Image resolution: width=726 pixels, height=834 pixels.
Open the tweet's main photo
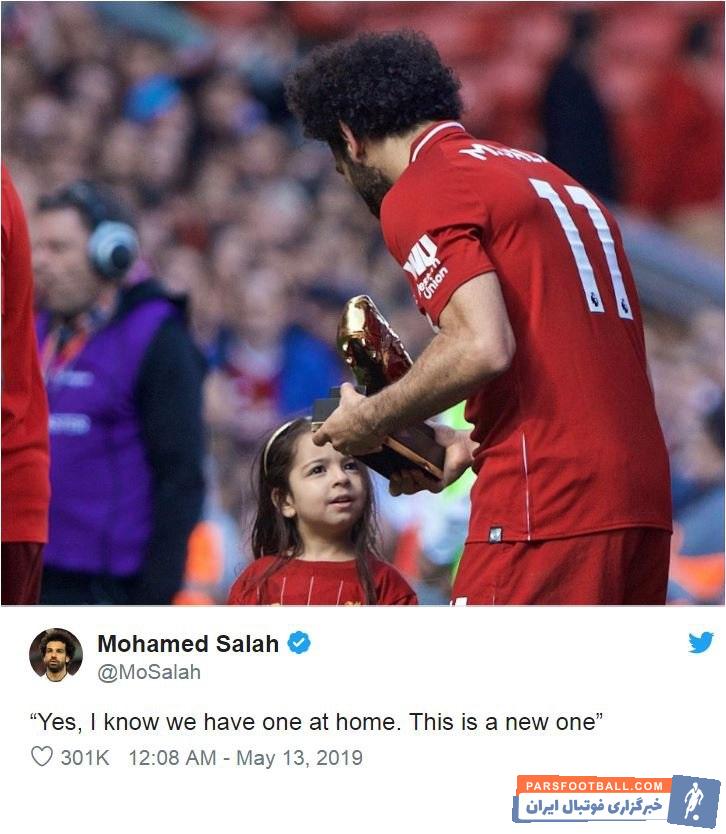point(363,303)
